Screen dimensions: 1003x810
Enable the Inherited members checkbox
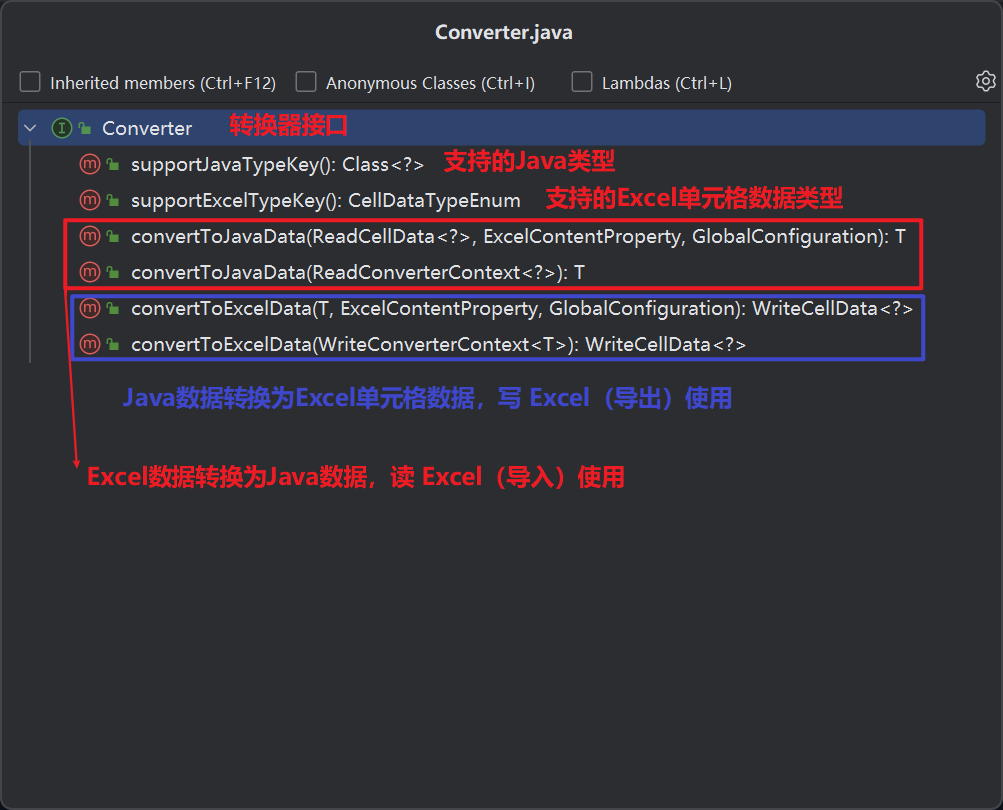(30, 82)
